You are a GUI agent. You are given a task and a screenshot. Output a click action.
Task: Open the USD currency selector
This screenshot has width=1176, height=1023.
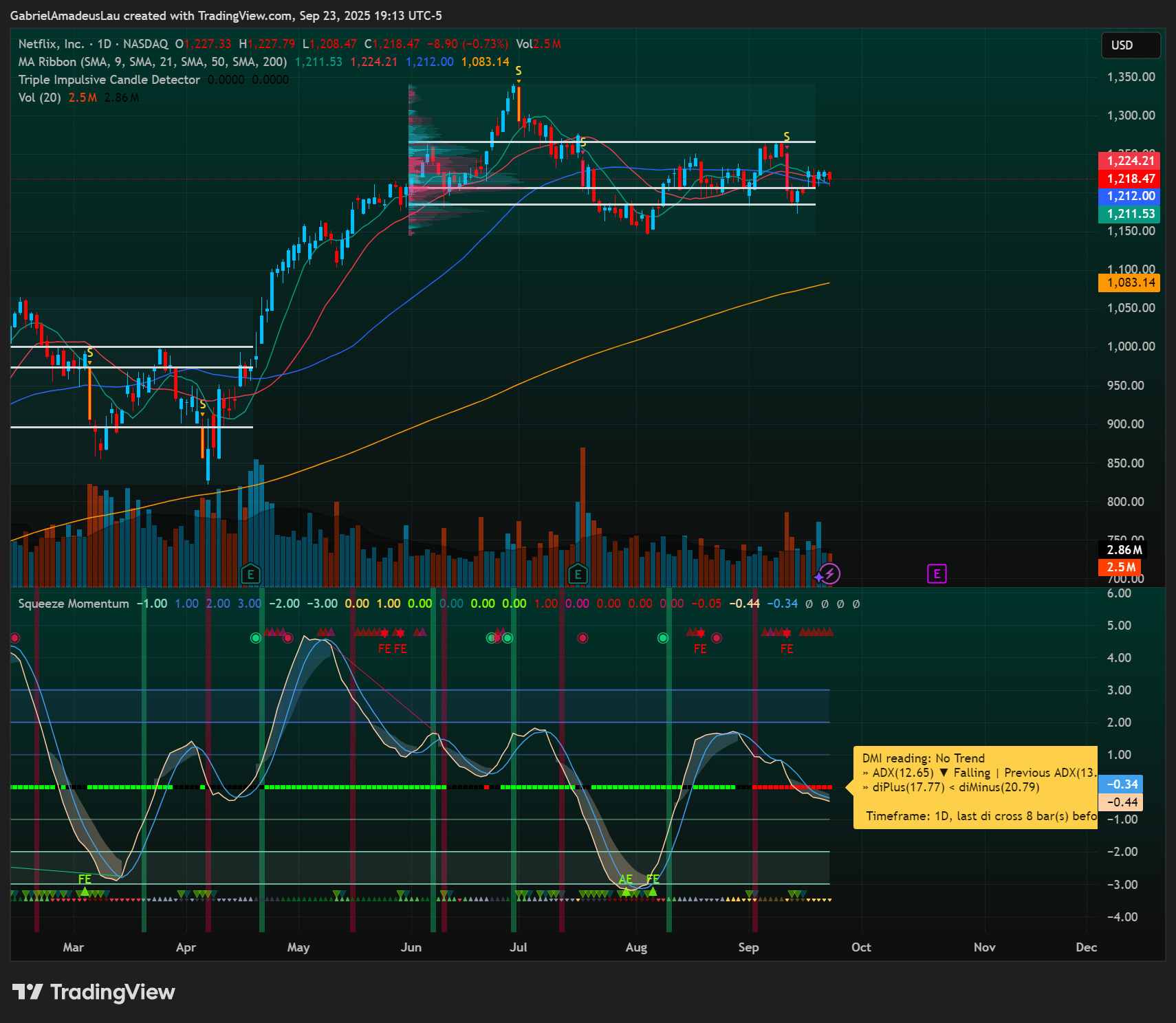[1131, 45]
